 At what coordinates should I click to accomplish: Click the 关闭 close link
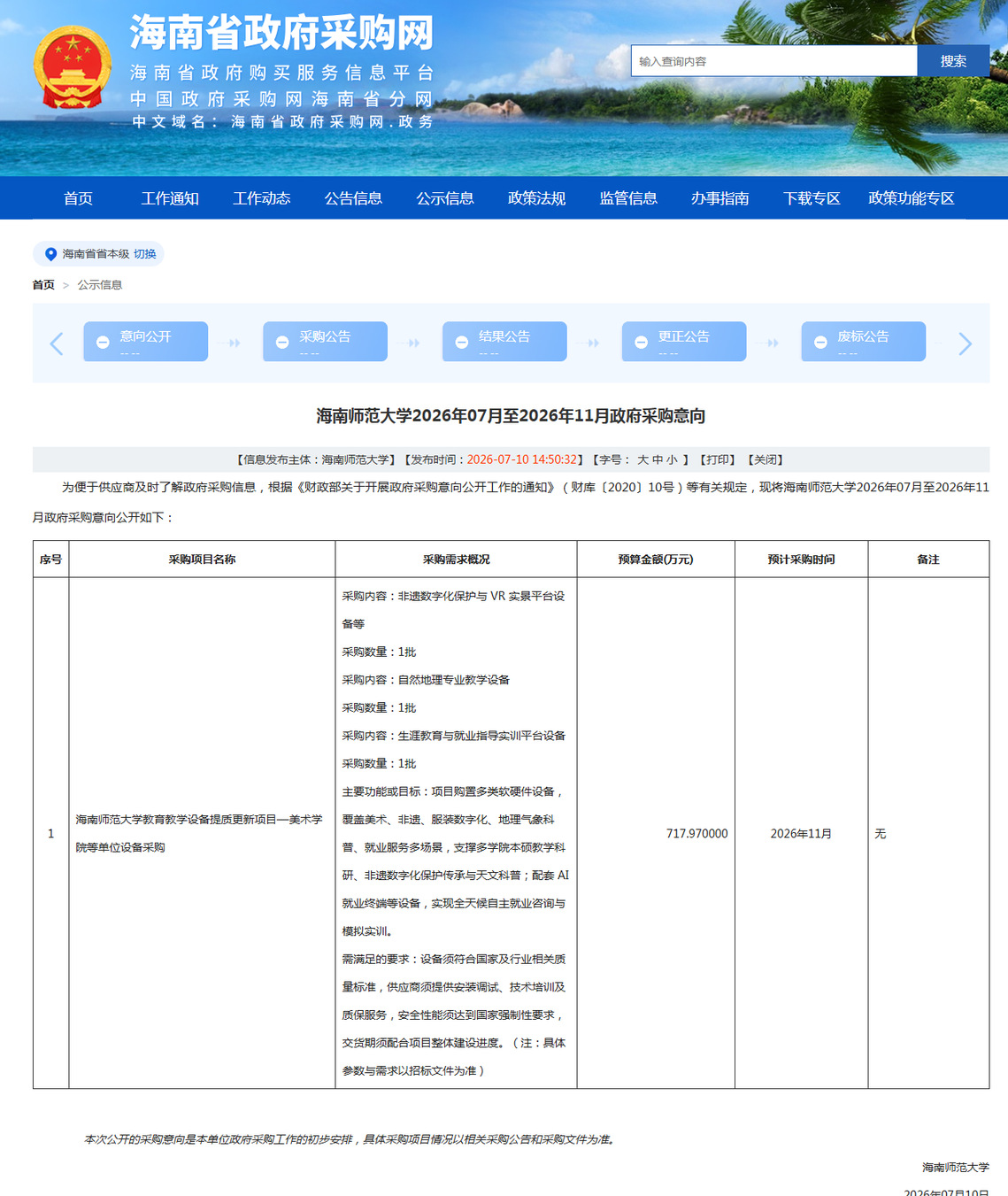coord(766,459)
